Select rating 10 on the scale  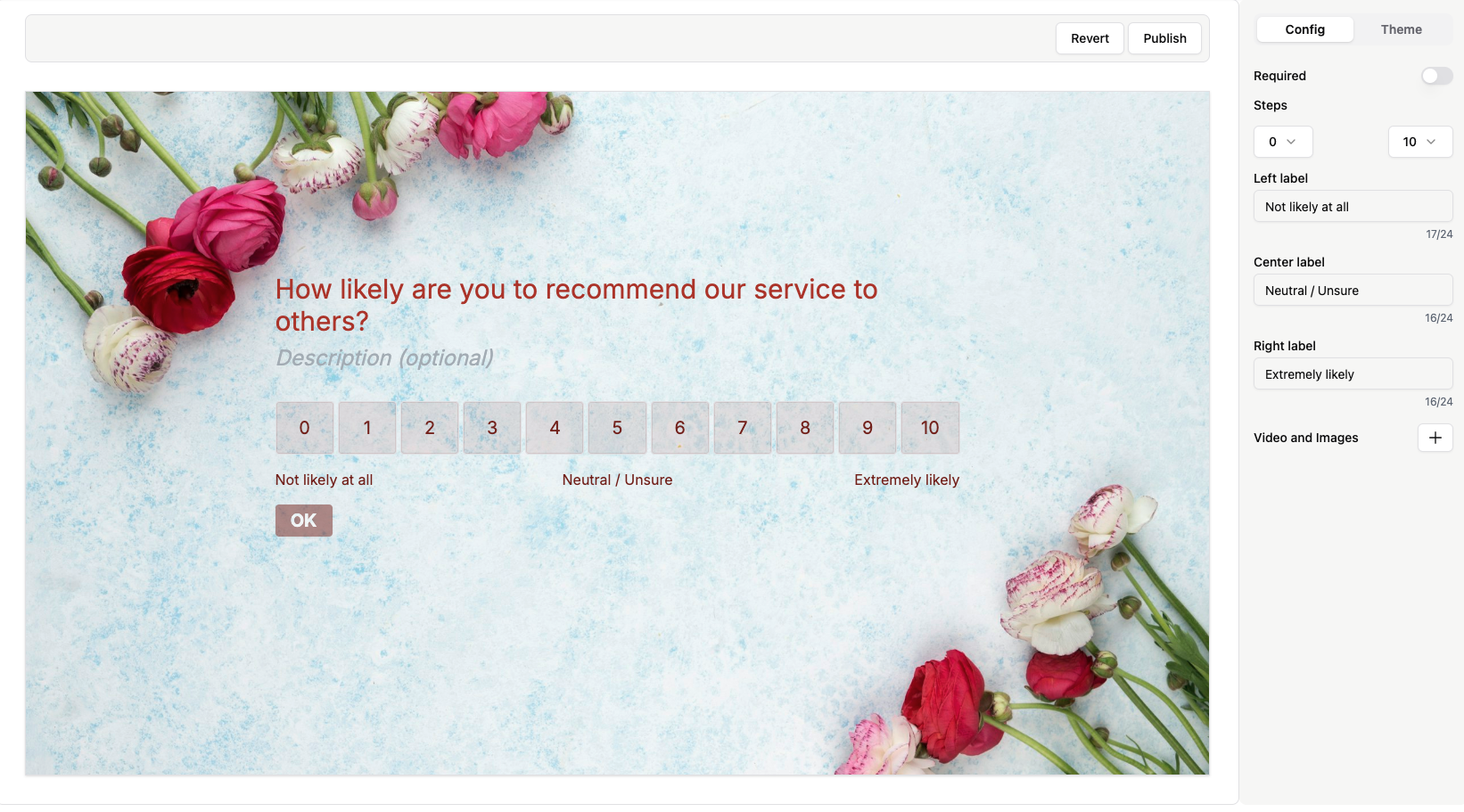[x=930, y=428]
